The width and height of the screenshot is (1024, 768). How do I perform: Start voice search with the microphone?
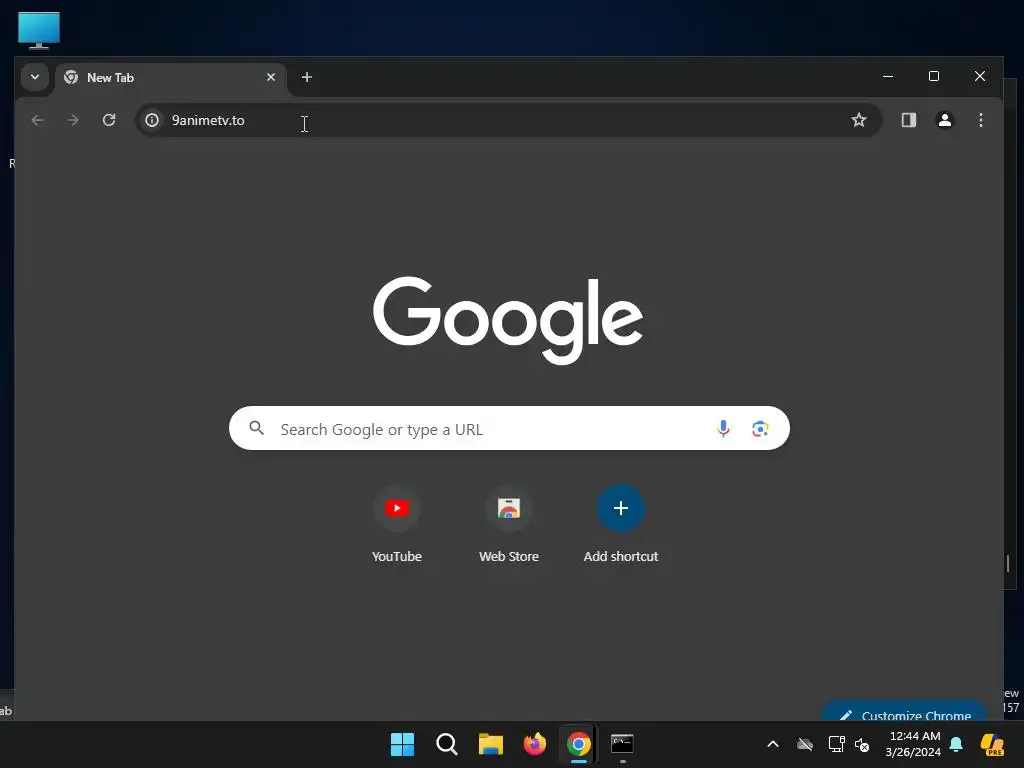(723, 428)
